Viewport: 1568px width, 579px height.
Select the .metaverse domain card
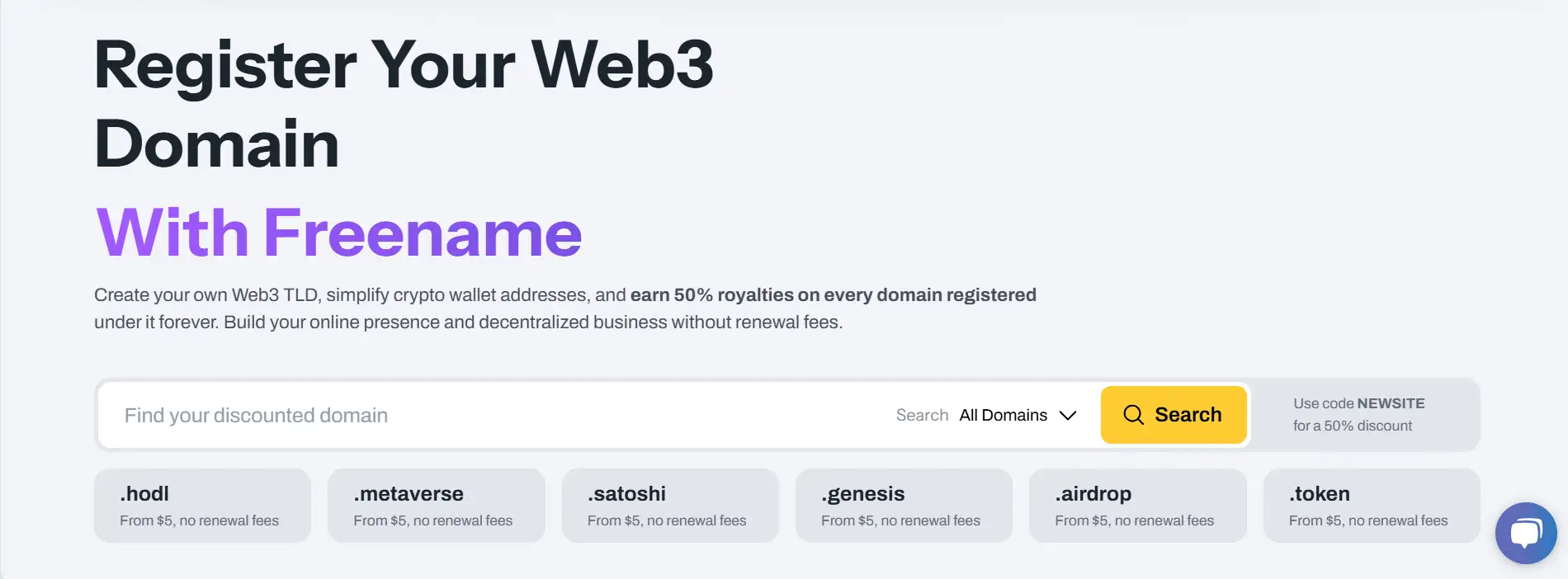[x=436, y=506]
